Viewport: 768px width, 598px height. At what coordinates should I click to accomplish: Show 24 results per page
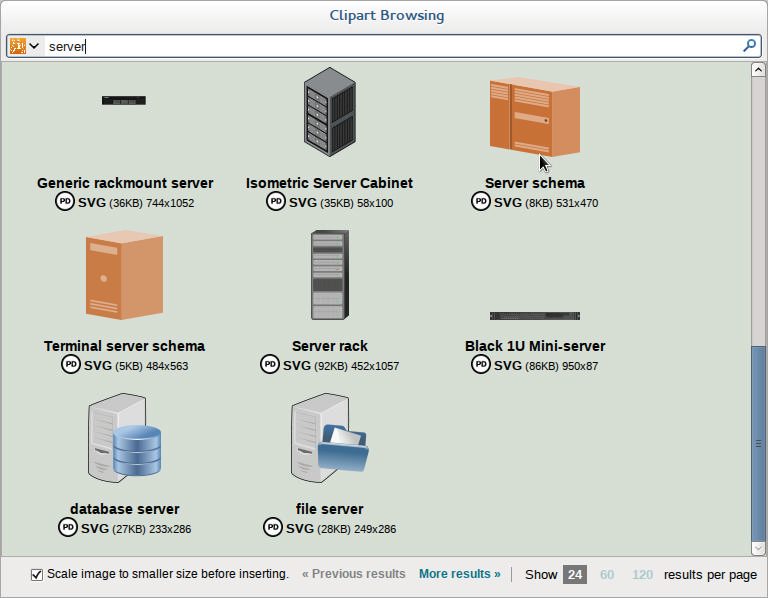575,574
